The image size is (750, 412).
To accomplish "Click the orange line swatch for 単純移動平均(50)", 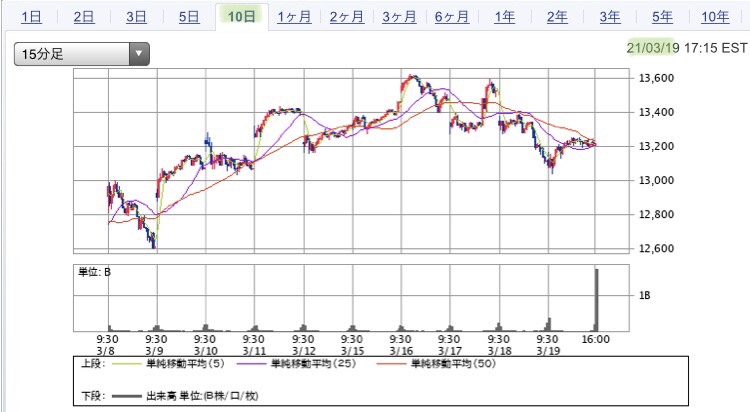I will (392, 364).
